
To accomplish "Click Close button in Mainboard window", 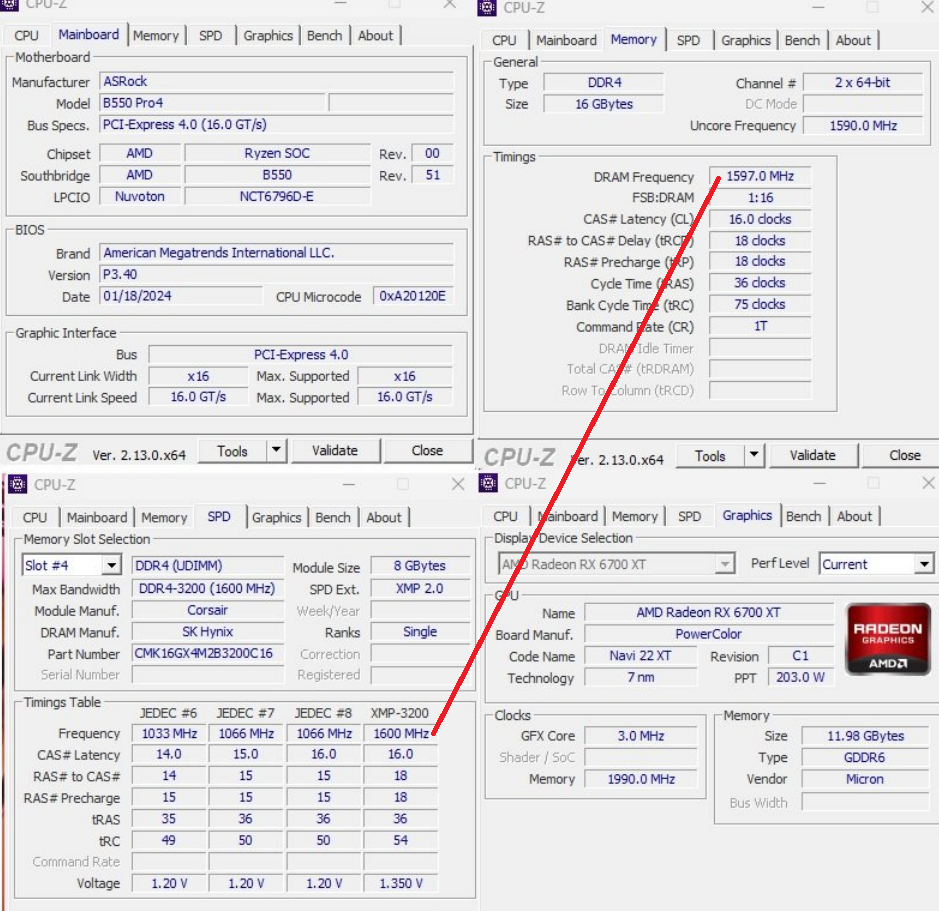I will [x=427, y=450].
